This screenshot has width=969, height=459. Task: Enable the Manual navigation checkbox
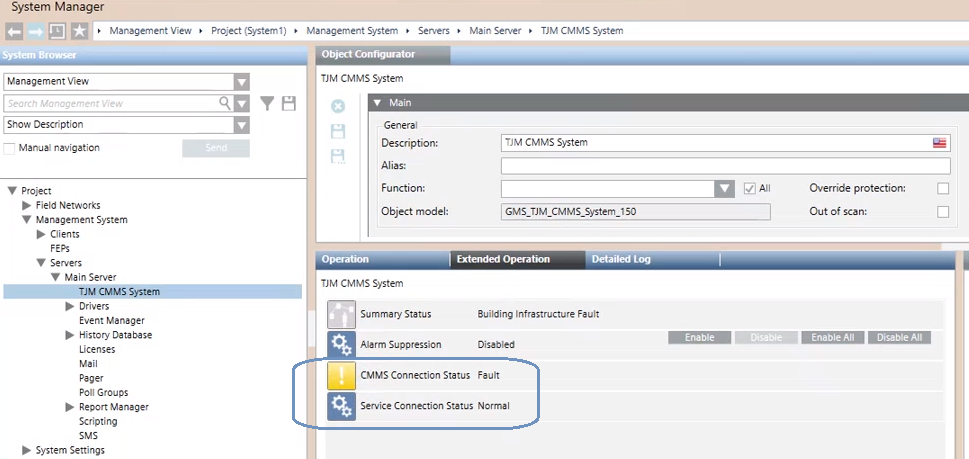tap(10, 148)
